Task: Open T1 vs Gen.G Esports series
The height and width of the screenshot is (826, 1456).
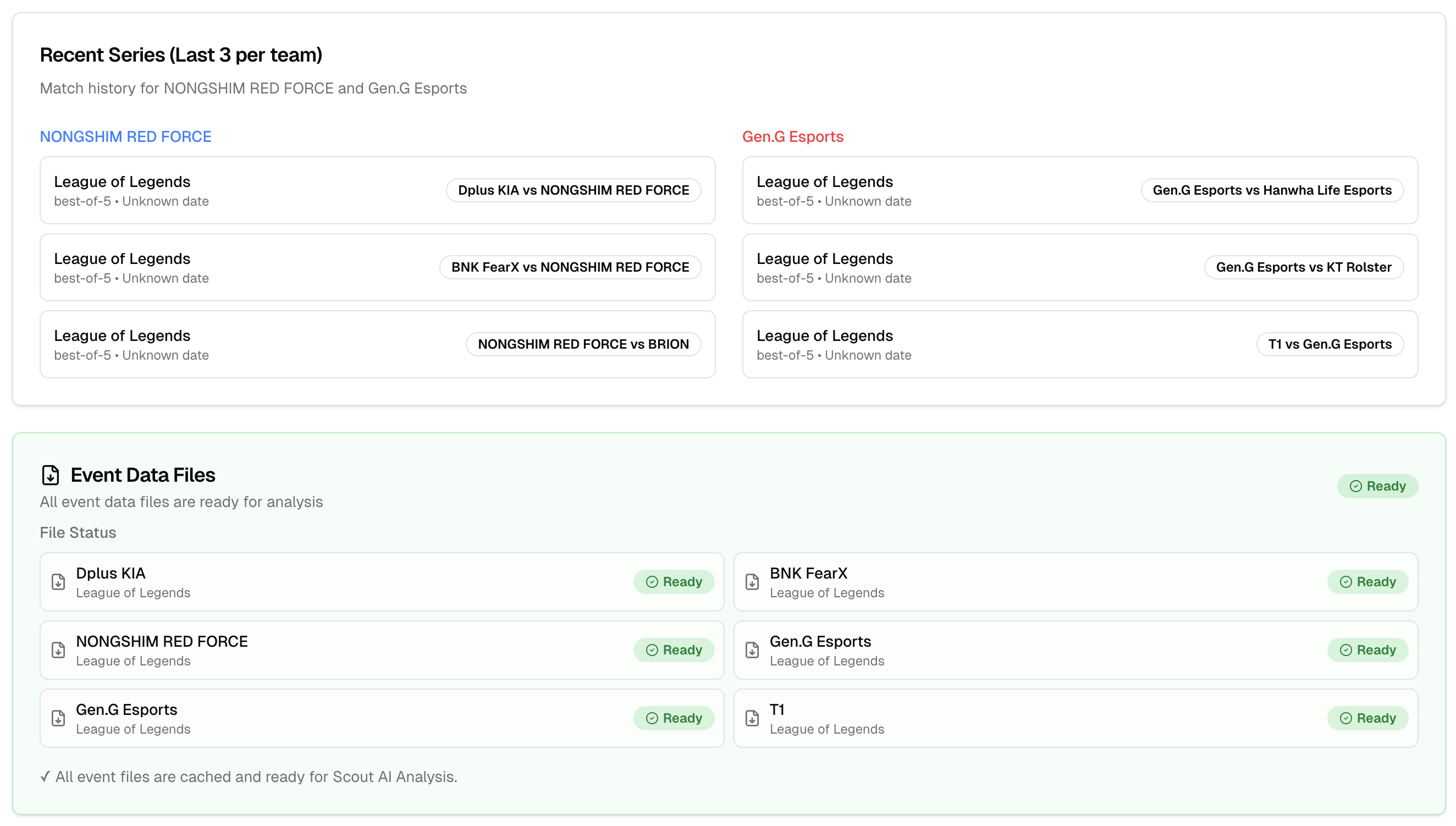Action: point(1330,344)
